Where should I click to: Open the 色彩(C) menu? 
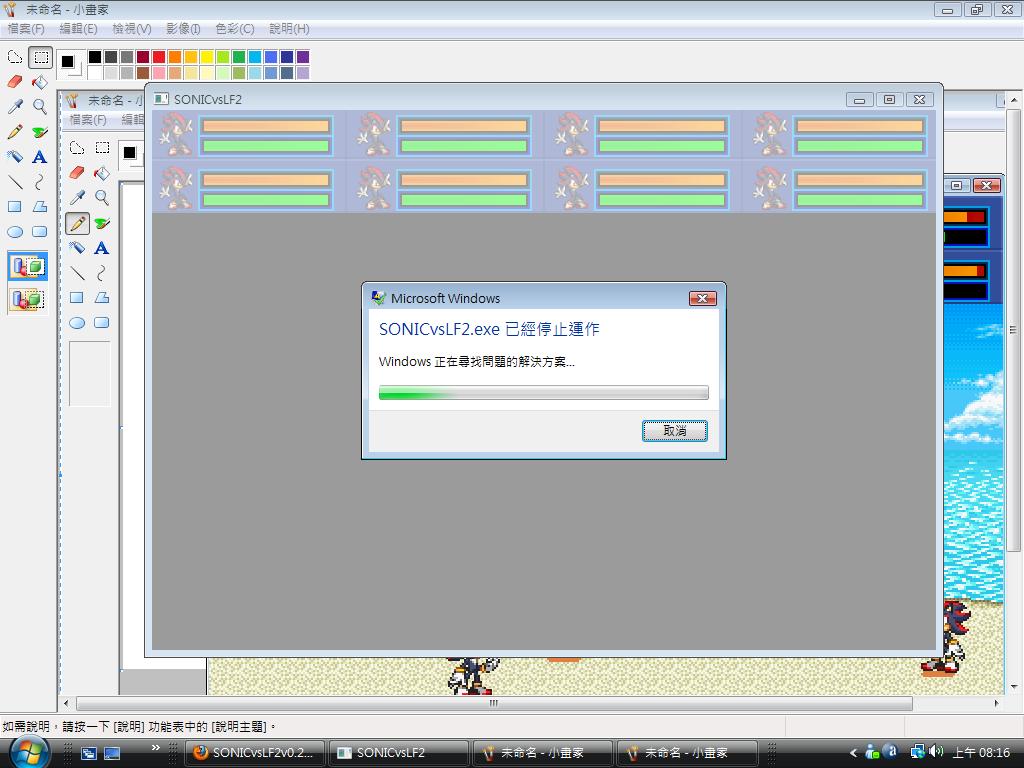click(234, 29)
